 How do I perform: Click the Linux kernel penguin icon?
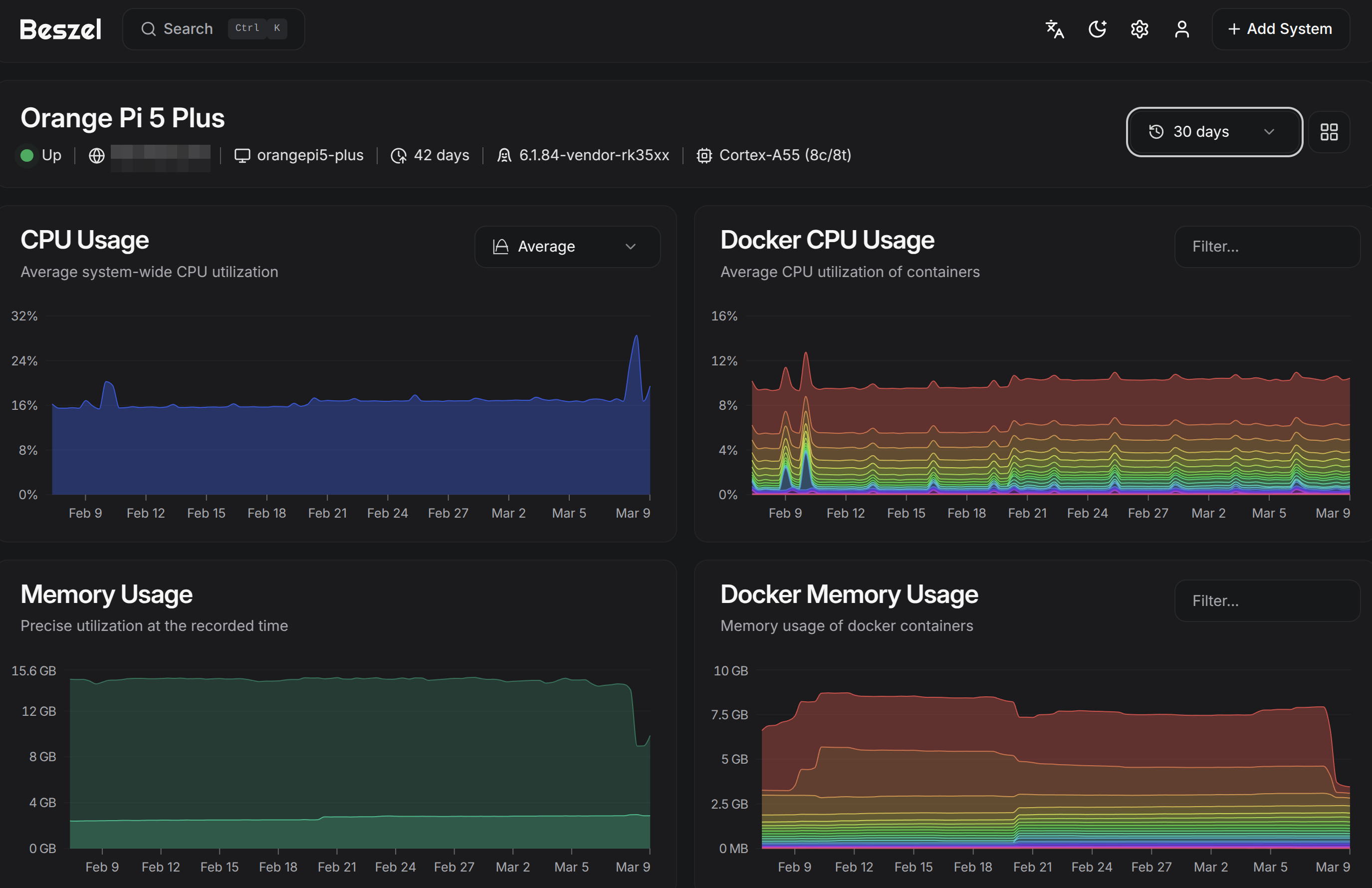pyautogui.click(x=504, y=156)
